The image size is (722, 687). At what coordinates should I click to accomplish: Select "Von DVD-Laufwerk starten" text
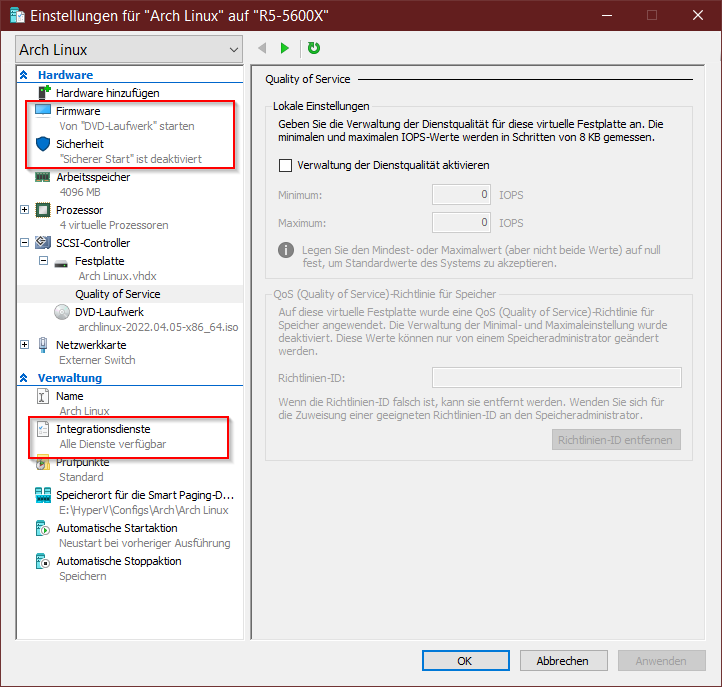click(x=127, y=126)
